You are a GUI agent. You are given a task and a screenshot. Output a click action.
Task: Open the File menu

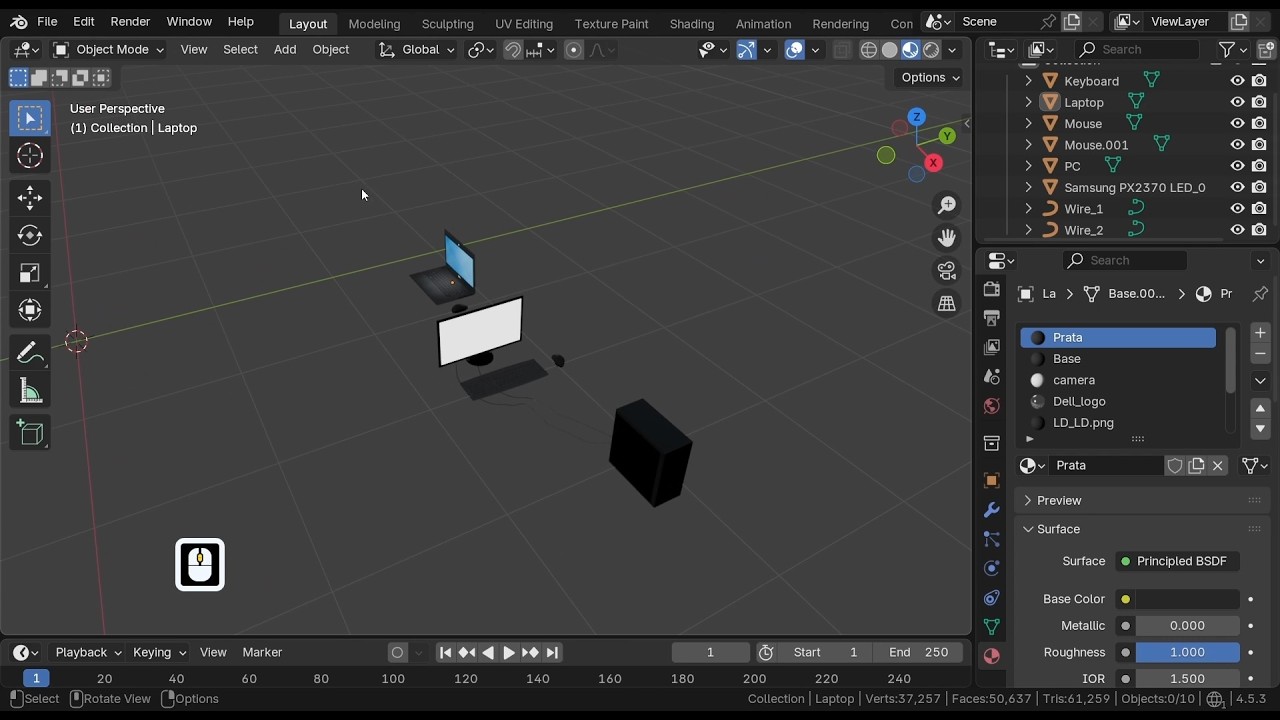pyautogui.click(x=47, y=22)
